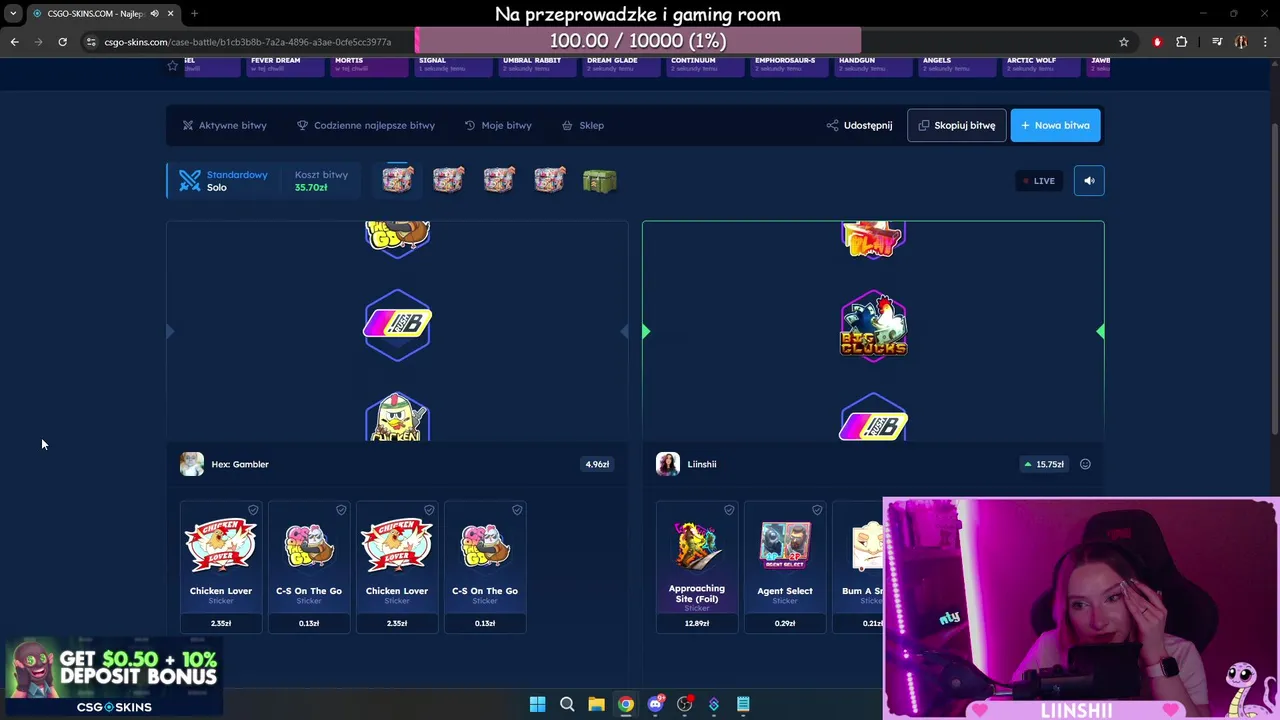Toggle shield check on first C-S On The Go card
The height and width of the screenshot is (720, 1280).
click(341, 510)
